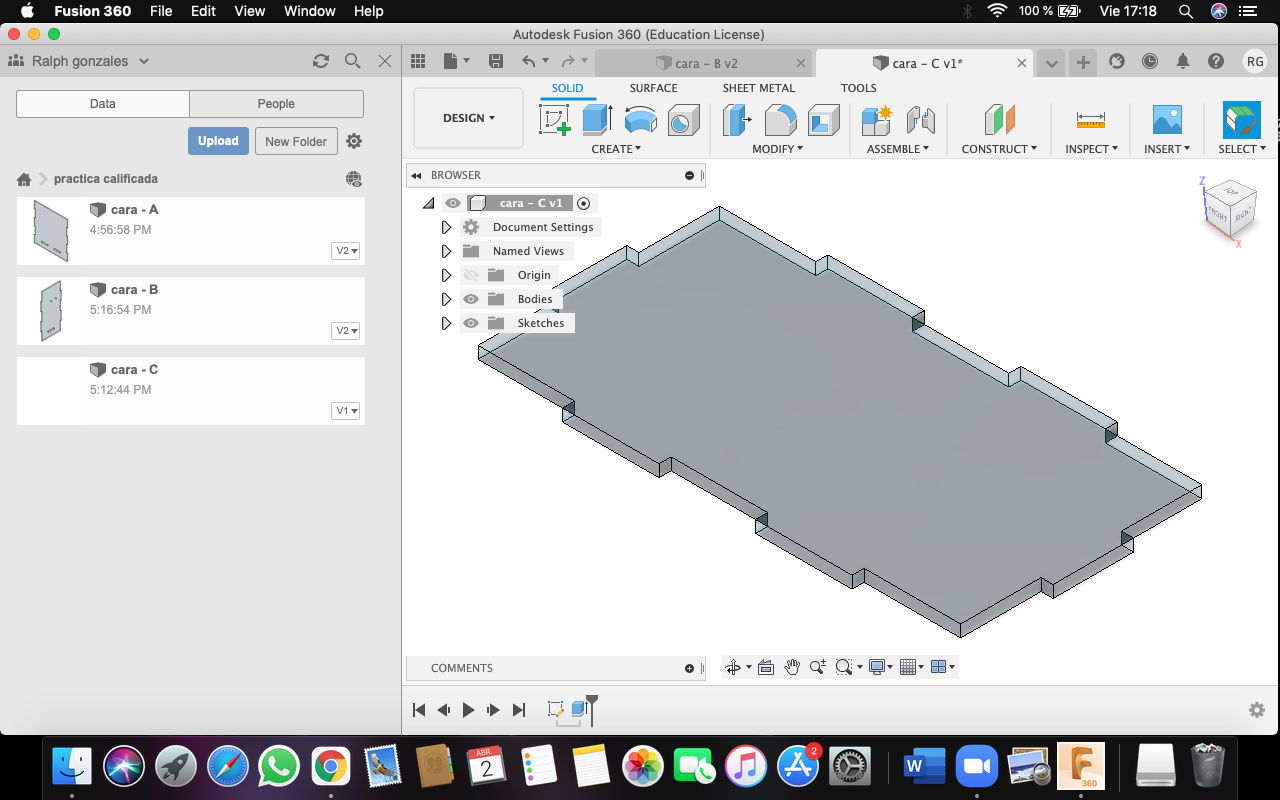Image resolution: width=1280 pixels, height=800 pixels.
Task: Switch to the People tab
Action: [276, 104]
